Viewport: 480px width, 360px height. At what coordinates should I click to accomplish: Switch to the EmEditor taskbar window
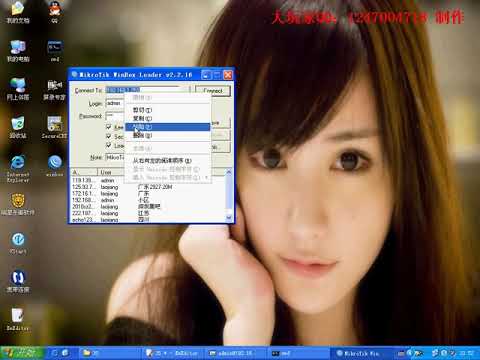click(172, 353)
